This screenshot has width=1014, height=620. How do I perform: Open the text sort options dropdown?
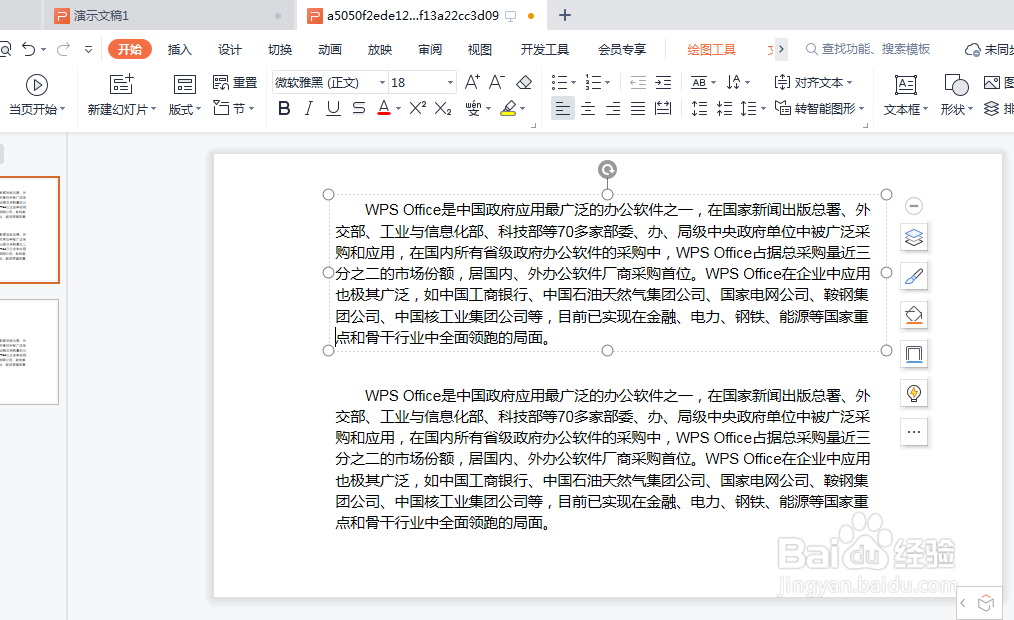[738, 82]
